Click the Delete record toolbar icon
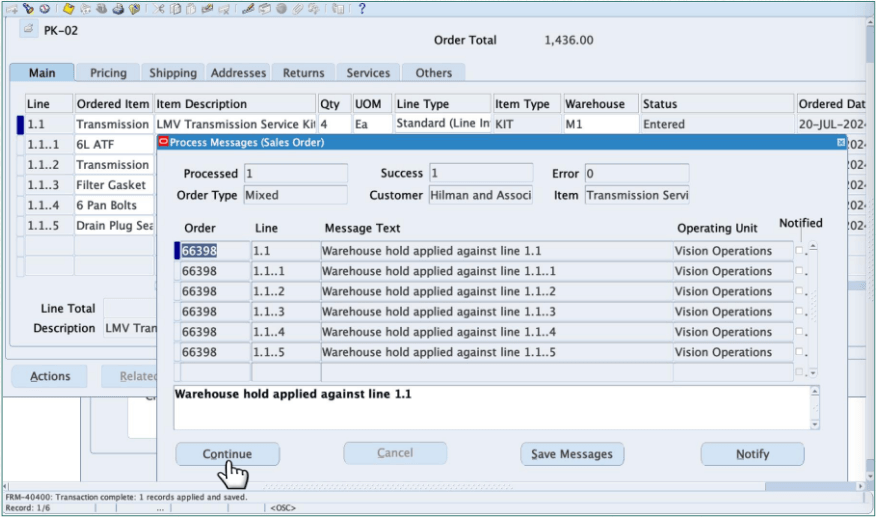The height and width of the screenshot is (517, 876). click(223, 9)
